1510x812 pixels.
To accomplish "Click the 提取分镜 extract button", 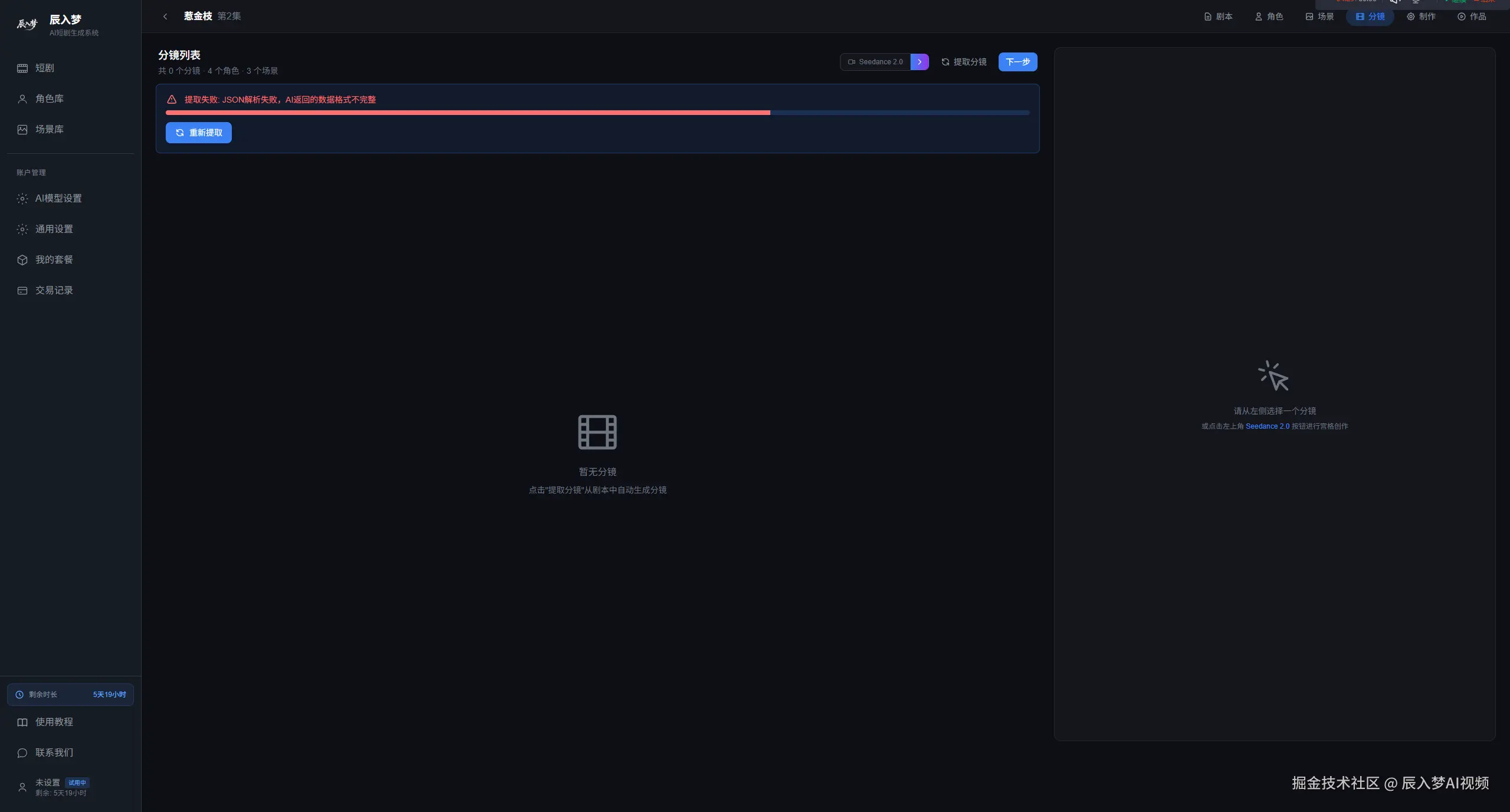I will 964,62.
